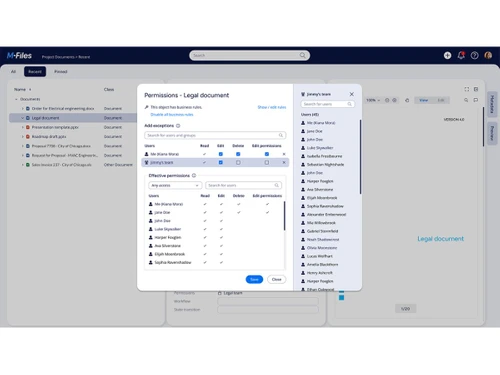Screen dimensions: 500x375
Task: Click the preview search magnifier icon
Action: tap(466, 100)
